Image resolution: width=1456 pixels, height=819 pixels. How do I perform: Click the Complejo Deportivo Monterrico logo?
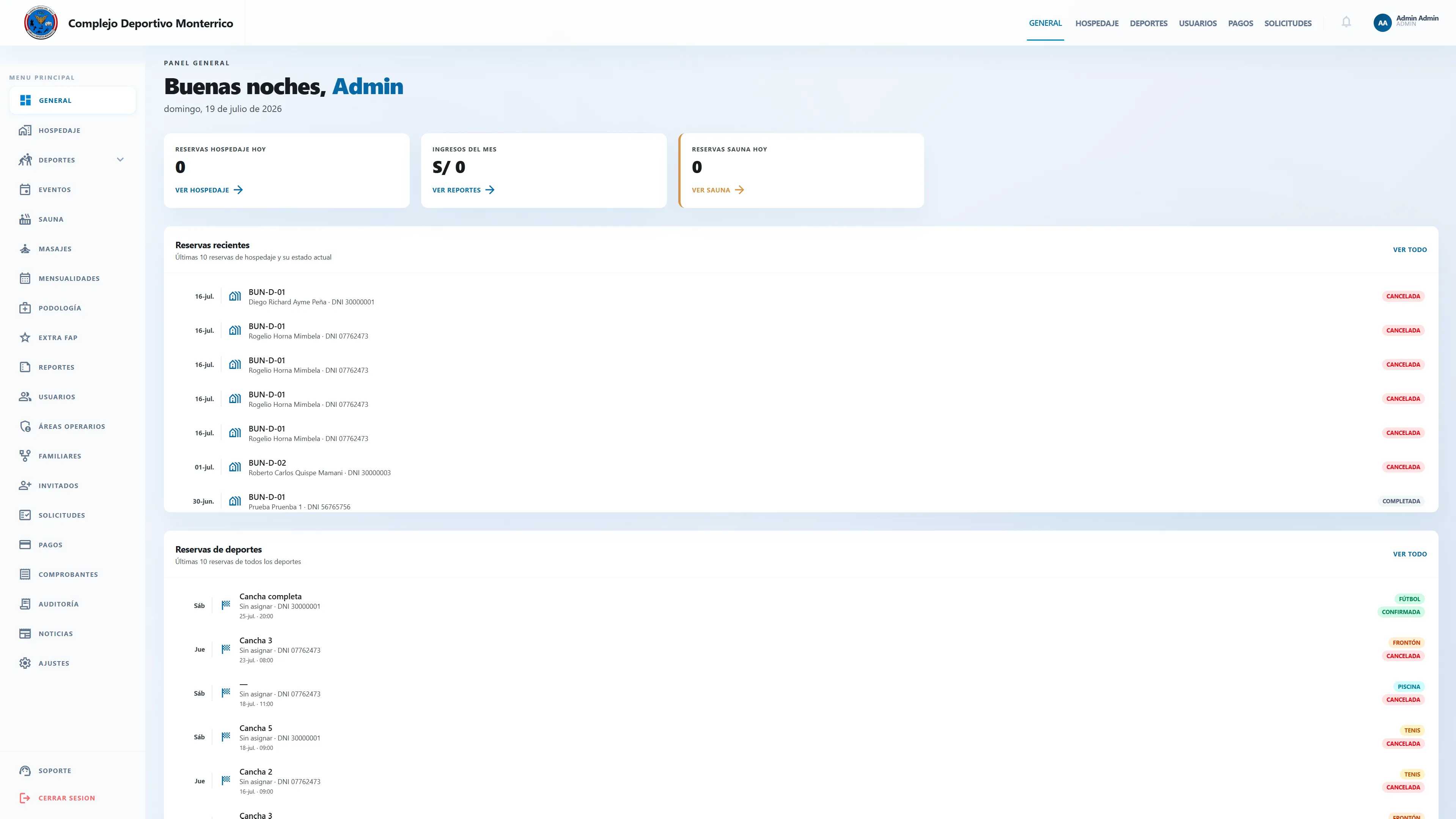point(41,23)
